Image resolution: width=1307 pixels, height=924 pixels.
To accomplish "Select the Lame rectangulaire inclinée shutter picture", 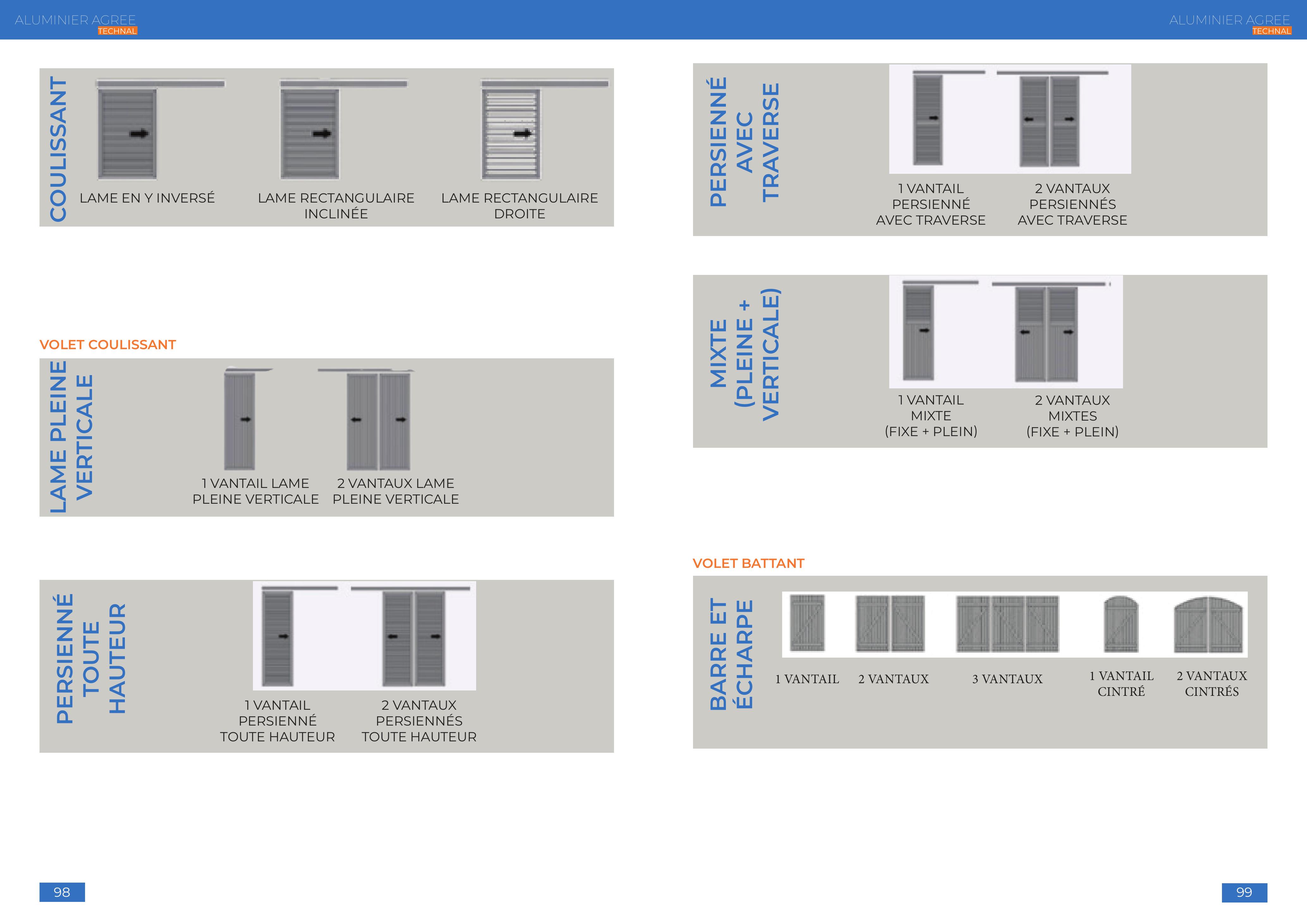I will tap(310, 134).
